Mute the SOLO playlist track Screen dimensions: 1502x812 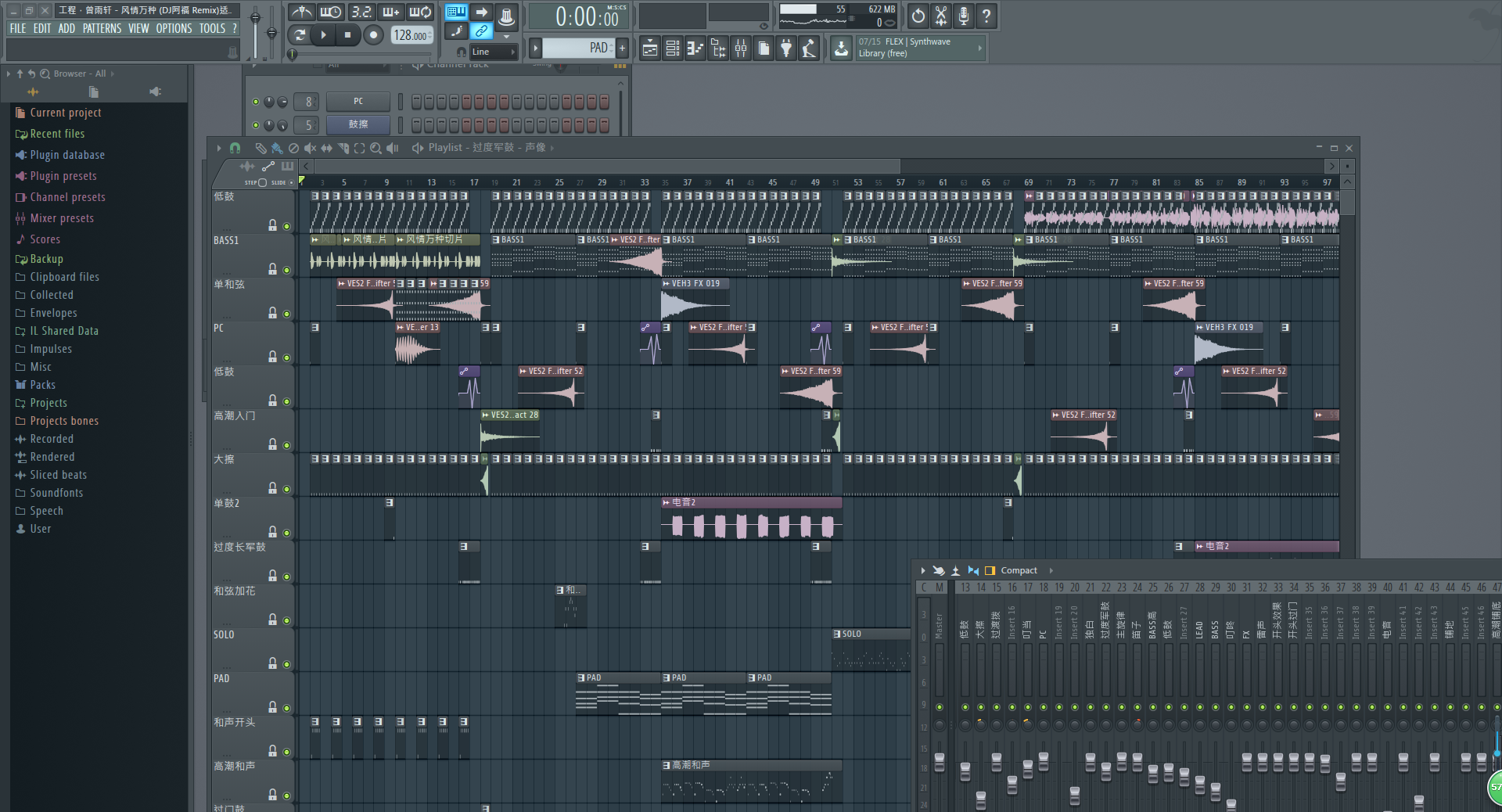tap(286, 664)
